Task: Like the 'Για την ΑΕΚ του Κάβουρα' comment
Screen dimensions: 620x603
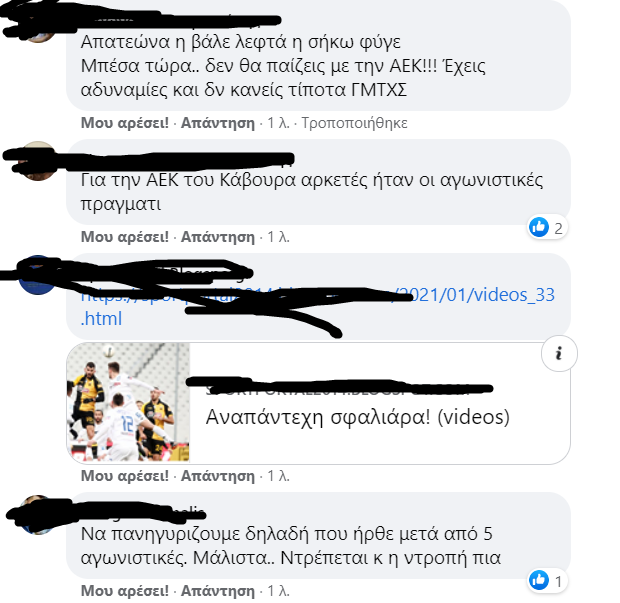Action: 125,237
